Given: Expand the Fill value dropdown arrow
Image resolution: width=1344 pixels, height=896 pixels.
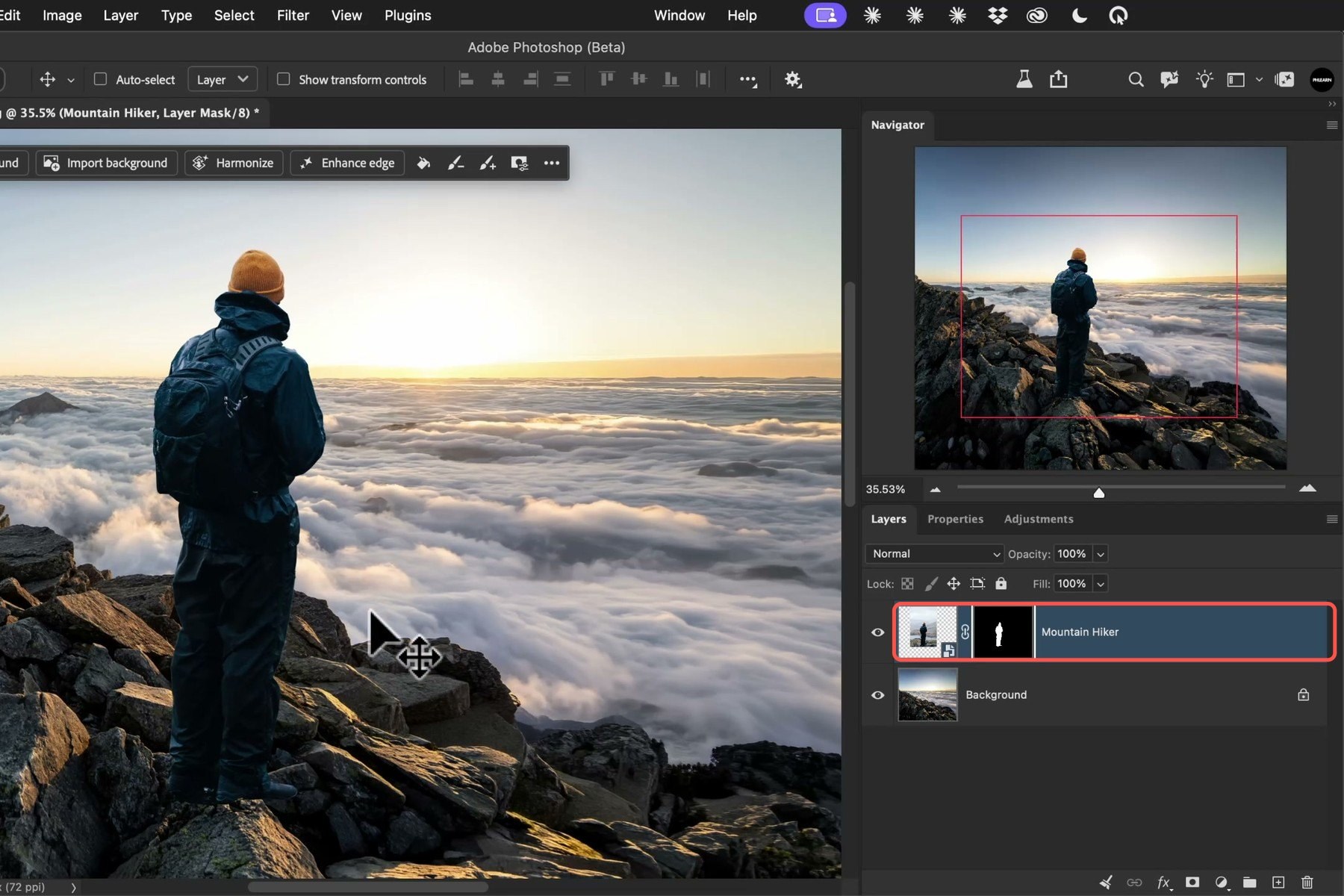Looking at the screenshot, I should tap(1100, 584).
